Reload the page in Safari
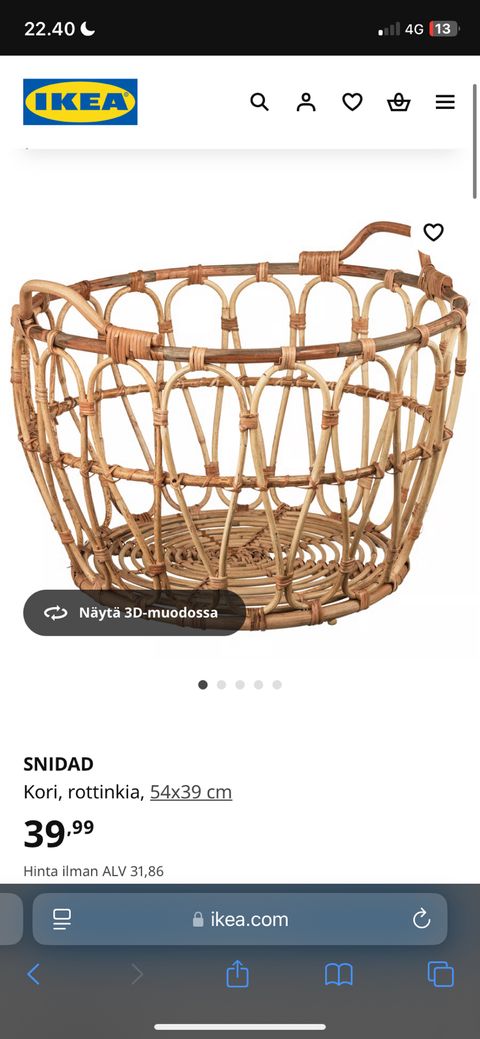Image resolution: width=480 pixels, height=1039 pixels. [x=422, y=918]
